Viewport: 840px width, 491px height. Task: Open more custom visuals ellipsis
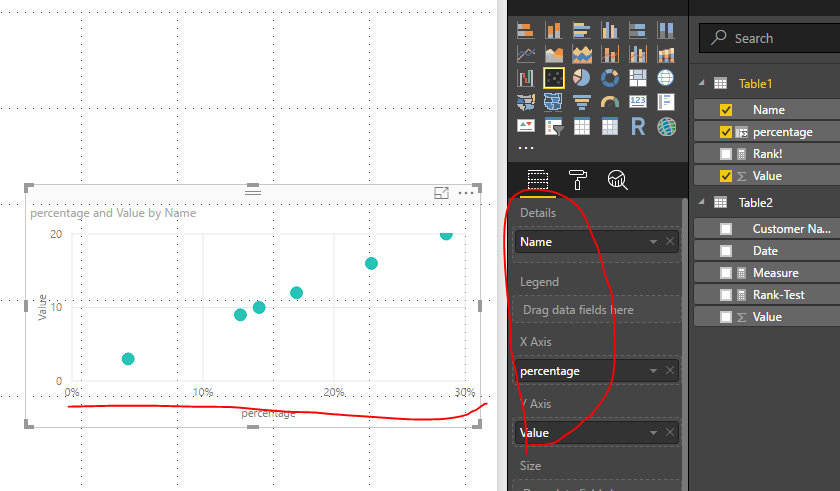(526, 148)
